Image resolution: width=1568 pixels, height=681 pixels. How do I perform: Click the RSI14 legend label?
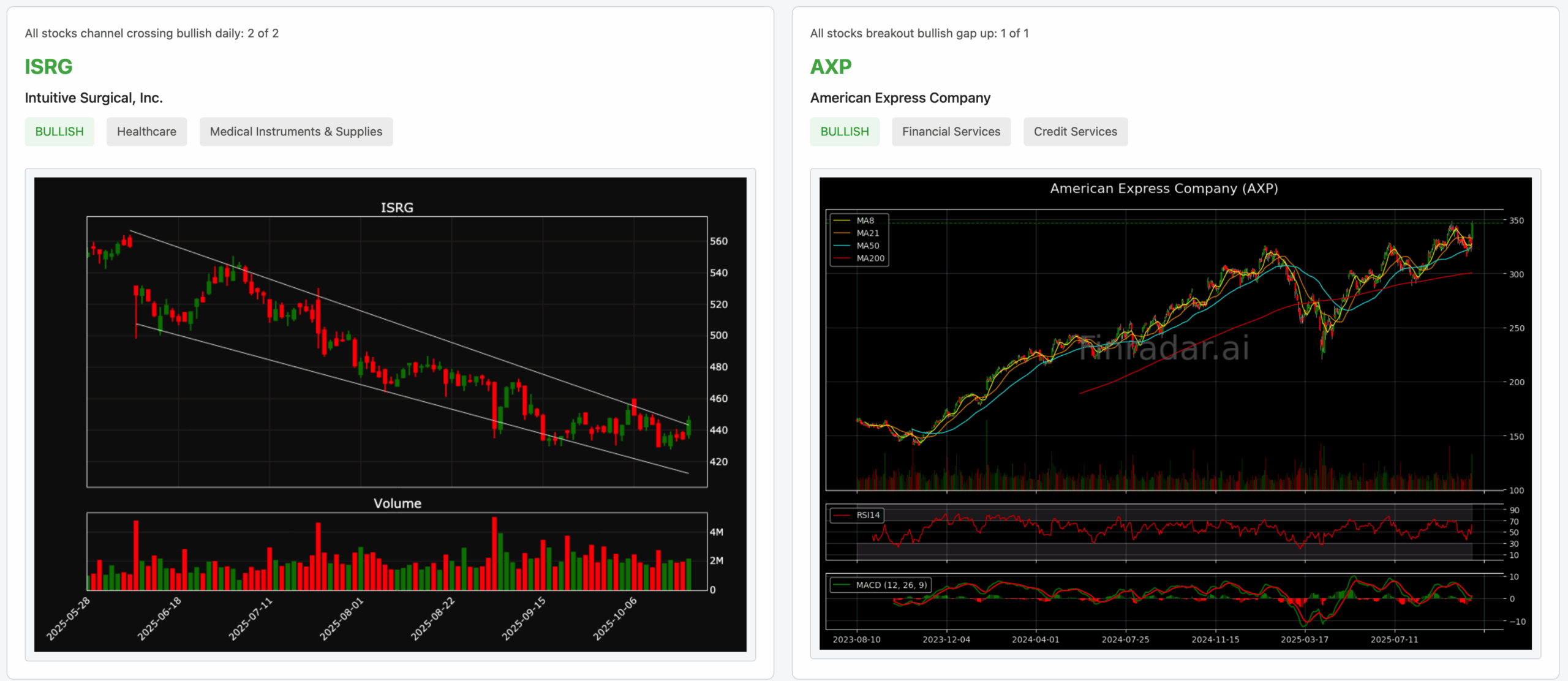coord(867,515)
